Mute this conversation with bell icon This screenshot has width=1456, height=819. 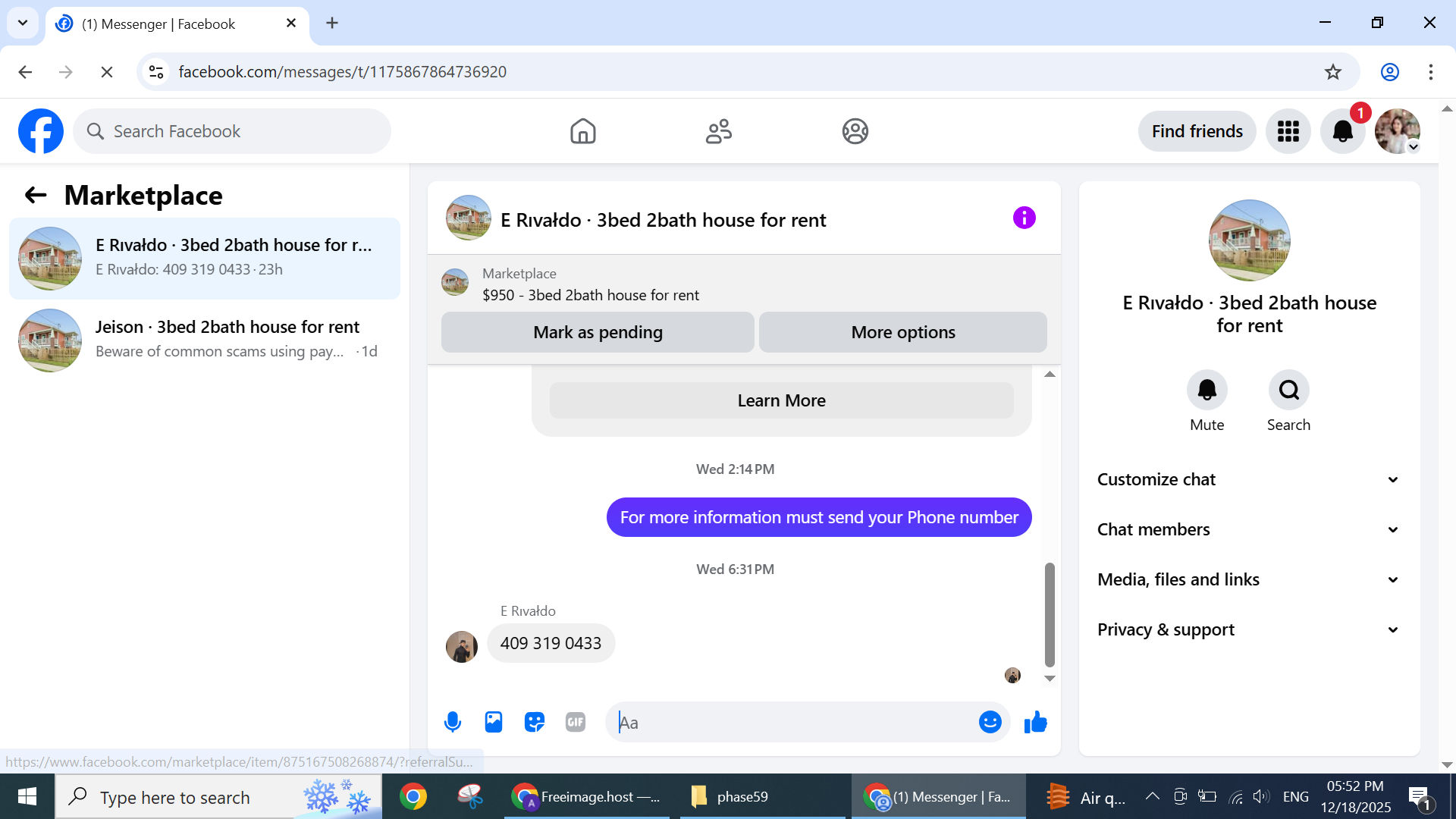1207,390
